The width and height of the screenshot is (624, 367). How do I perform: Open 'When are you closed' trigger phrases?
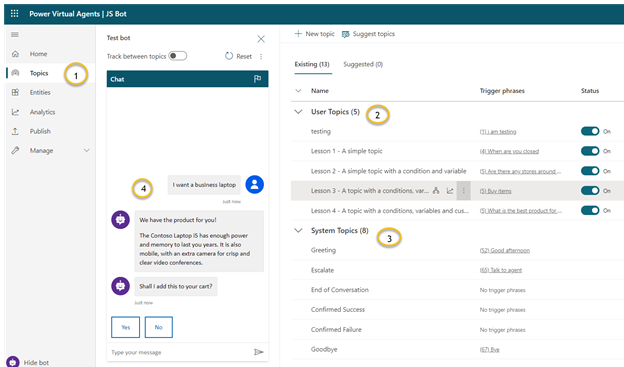click(x=509, y=151)
